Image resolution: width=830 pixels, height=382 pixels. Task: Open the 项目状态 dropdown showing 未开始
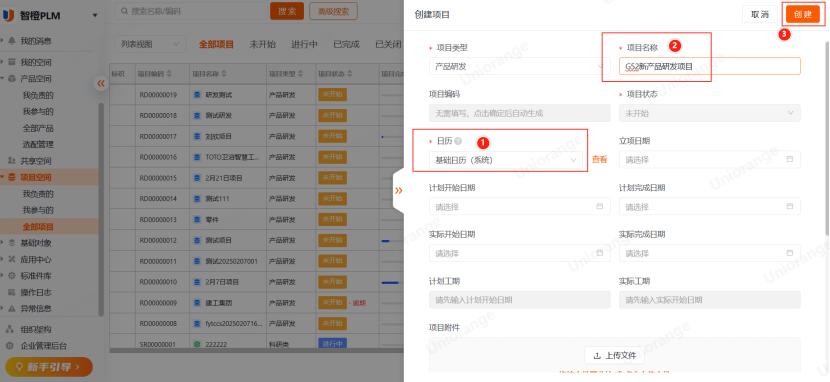tap(710, 113)
